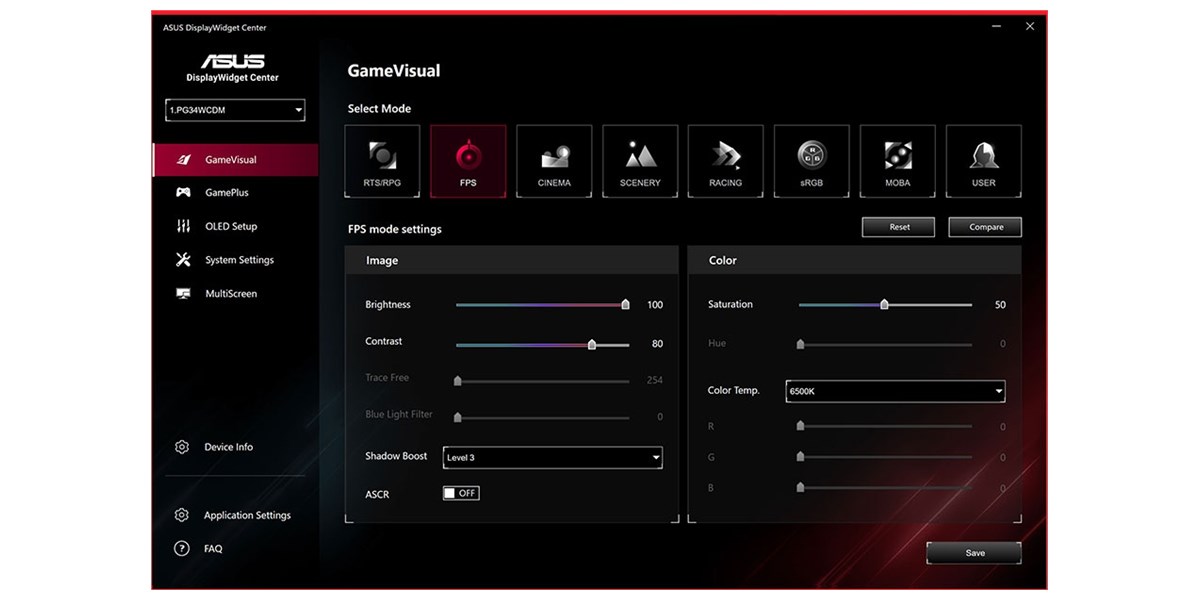Choose the MOBA mode icon
1200x600 pixels.
[898, 161]
